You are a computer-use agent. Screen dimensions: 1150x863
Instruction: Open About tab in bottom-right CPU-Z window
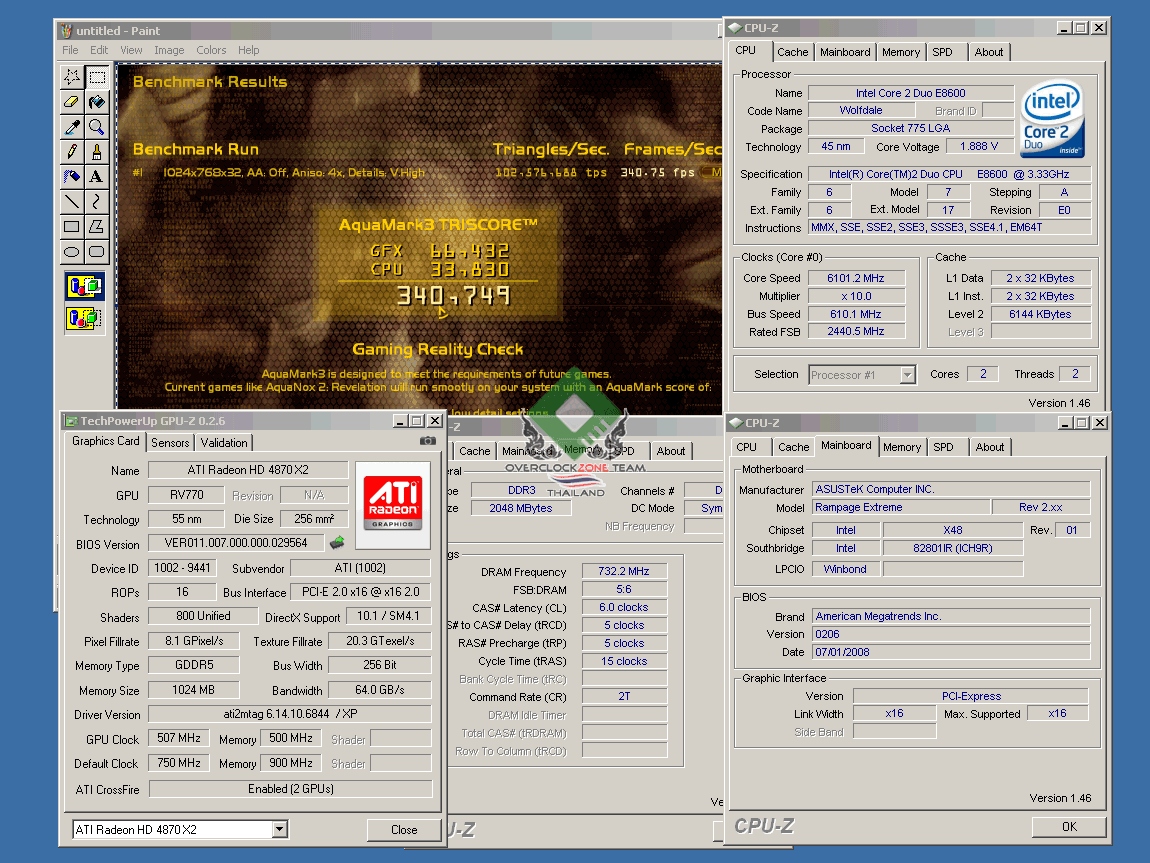click(989, 447)
